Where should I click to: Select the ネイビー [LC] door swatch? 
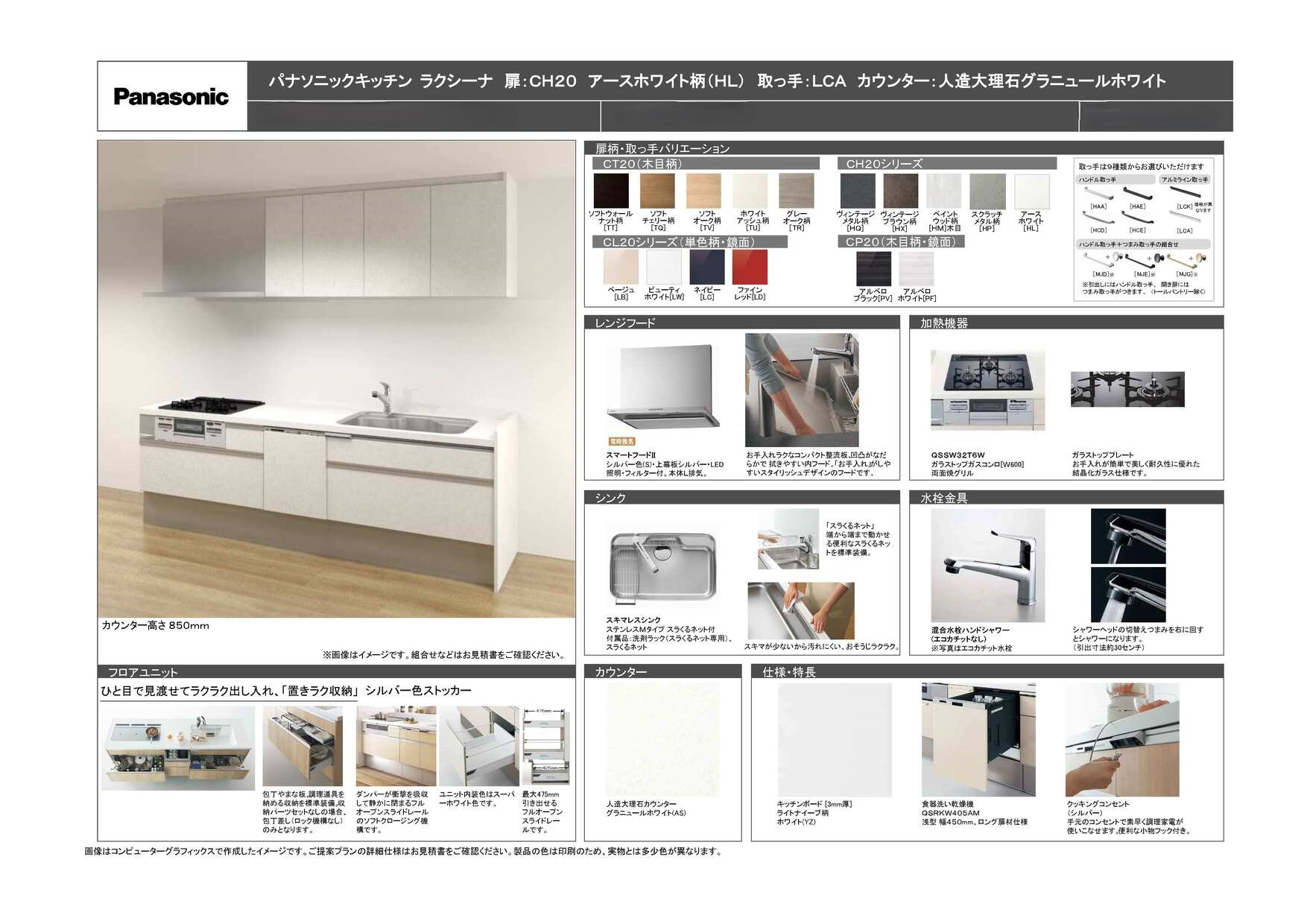(706, 267)
